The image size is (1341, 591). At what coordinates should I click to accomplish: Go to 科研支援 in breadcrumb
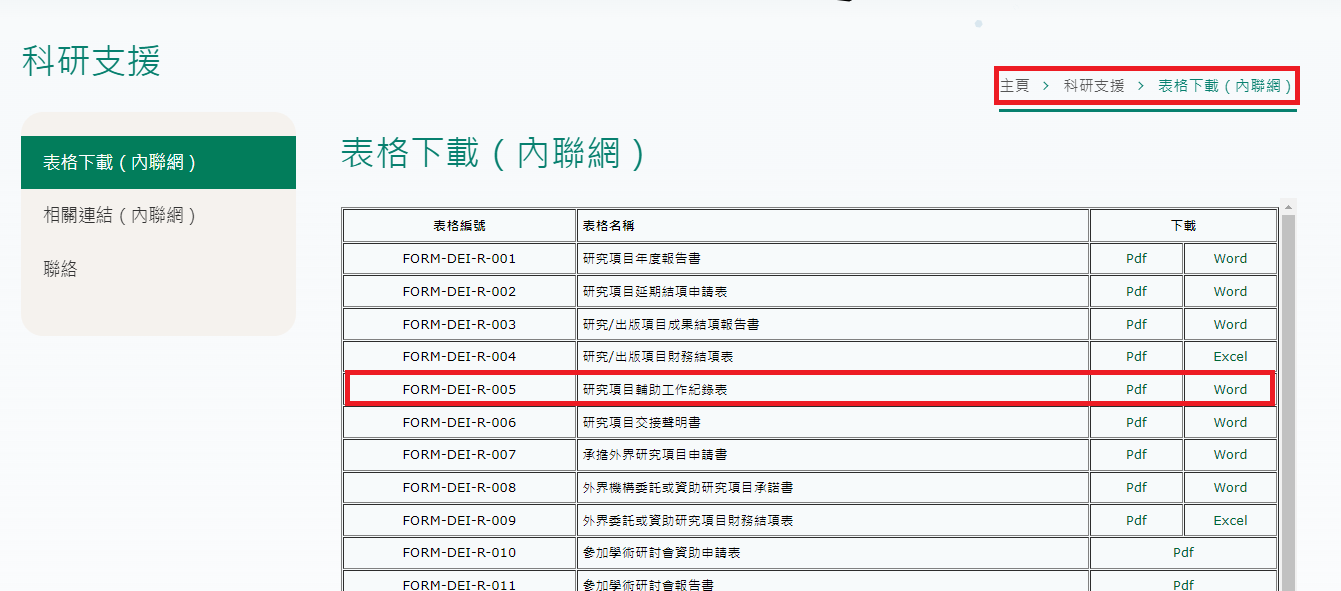(1094, 86)
